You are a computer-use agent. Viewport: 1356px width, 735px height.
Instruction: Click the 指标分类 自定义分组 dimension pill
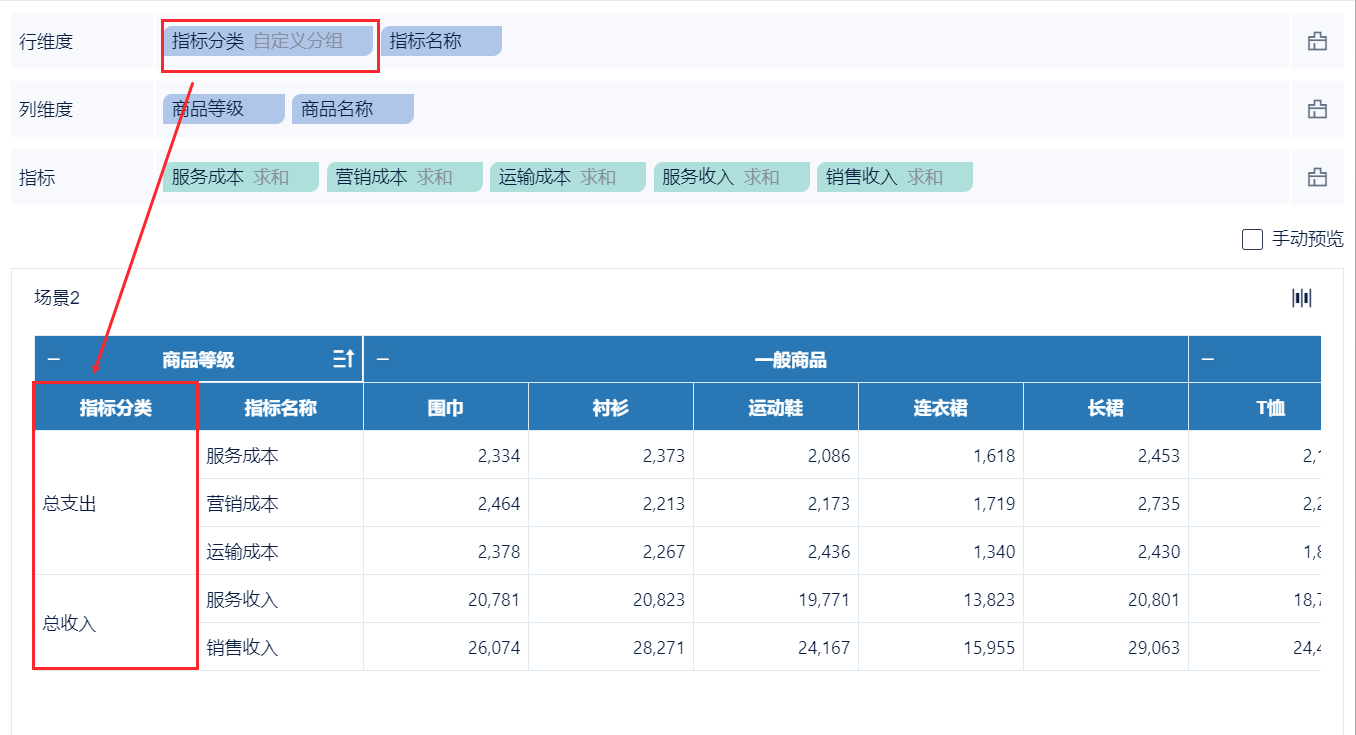(267, 41)
